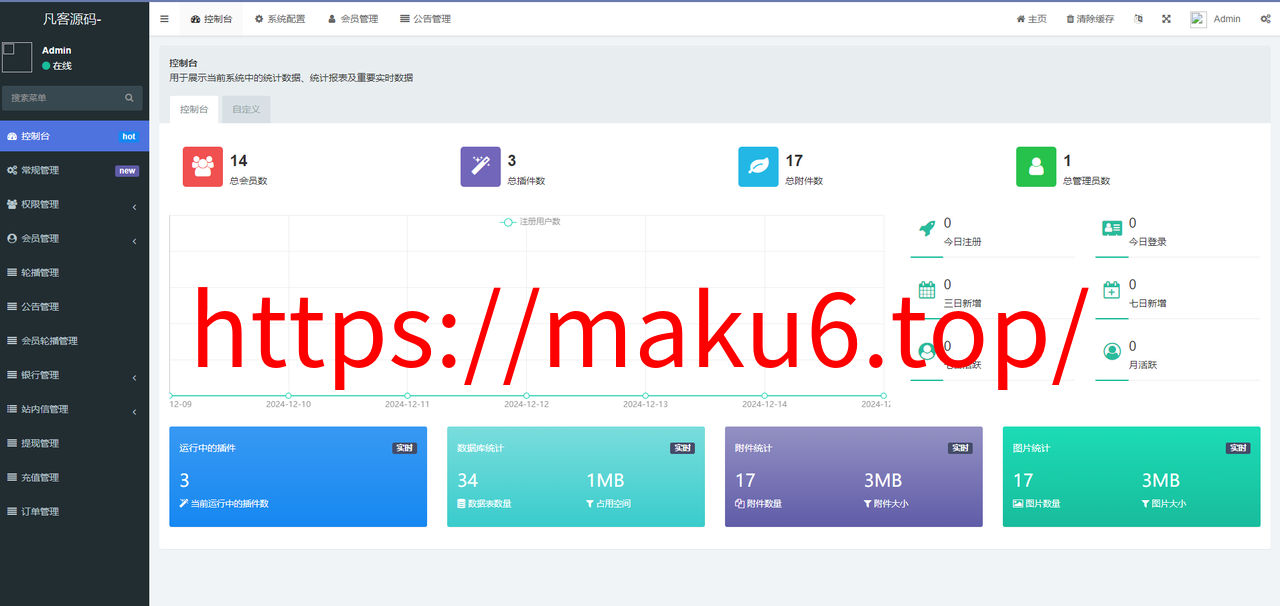Select 控制台 with hot badge in the sidebar
The width and height of the screenshot is (1280, 606).
74,136
